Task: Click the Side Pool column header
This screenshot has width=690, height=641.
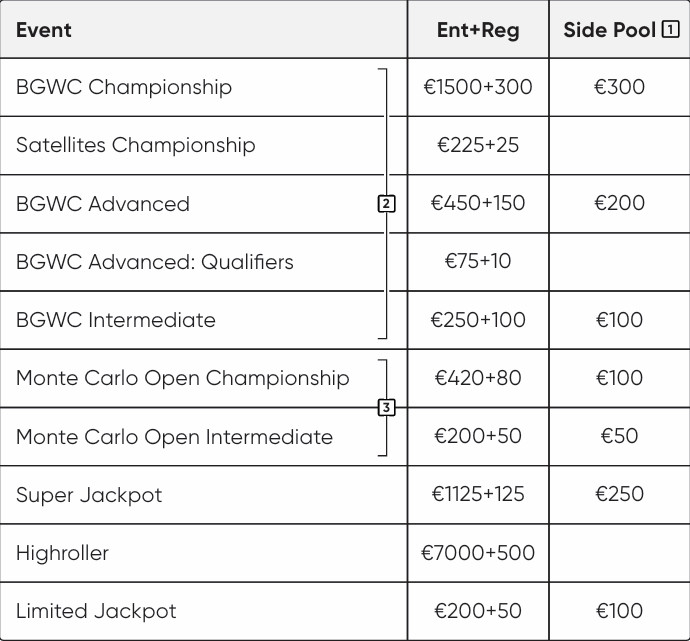Action: click(610, 30)
